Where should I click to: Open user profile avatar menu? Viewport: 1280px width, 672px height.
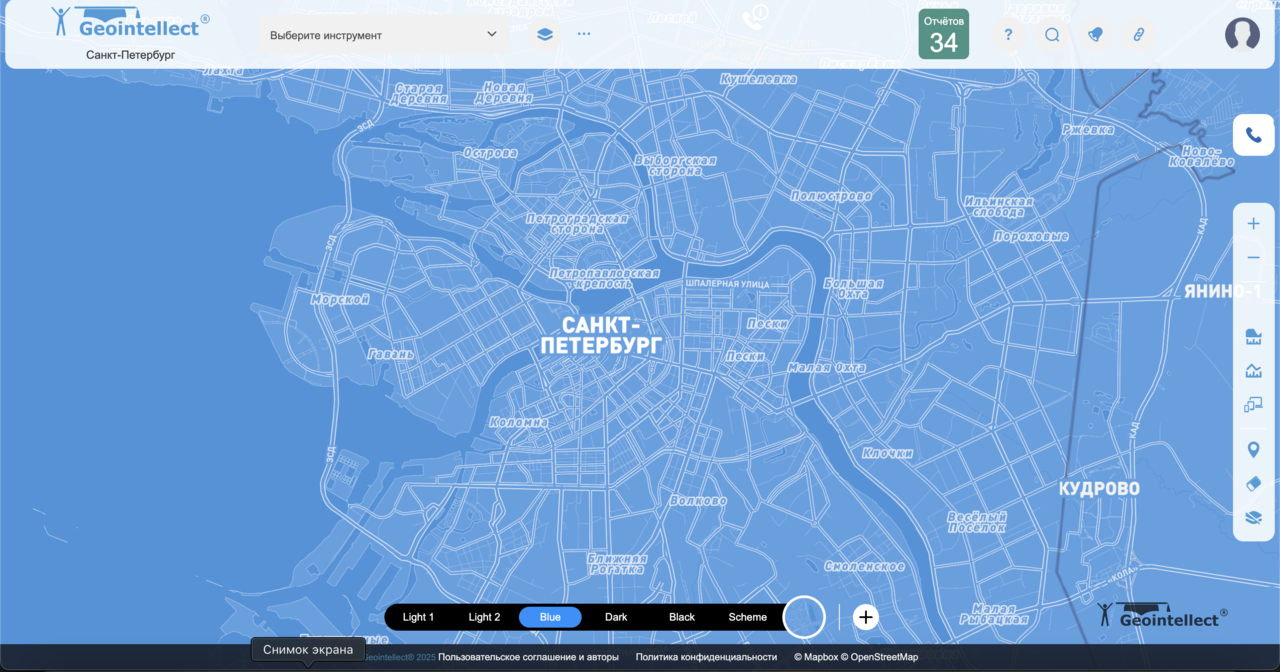tap(1242, 35)
